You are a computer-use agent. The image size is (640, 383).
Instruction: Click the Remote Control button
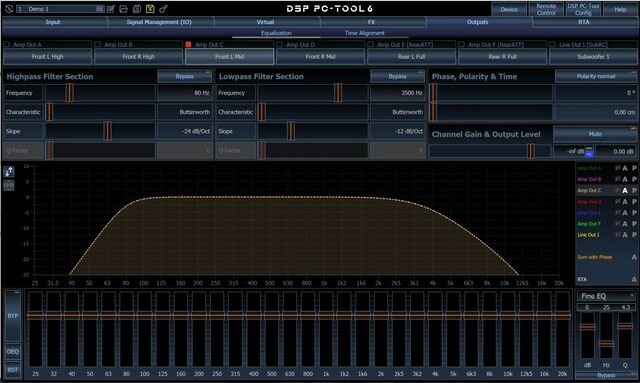click(546, 9)
